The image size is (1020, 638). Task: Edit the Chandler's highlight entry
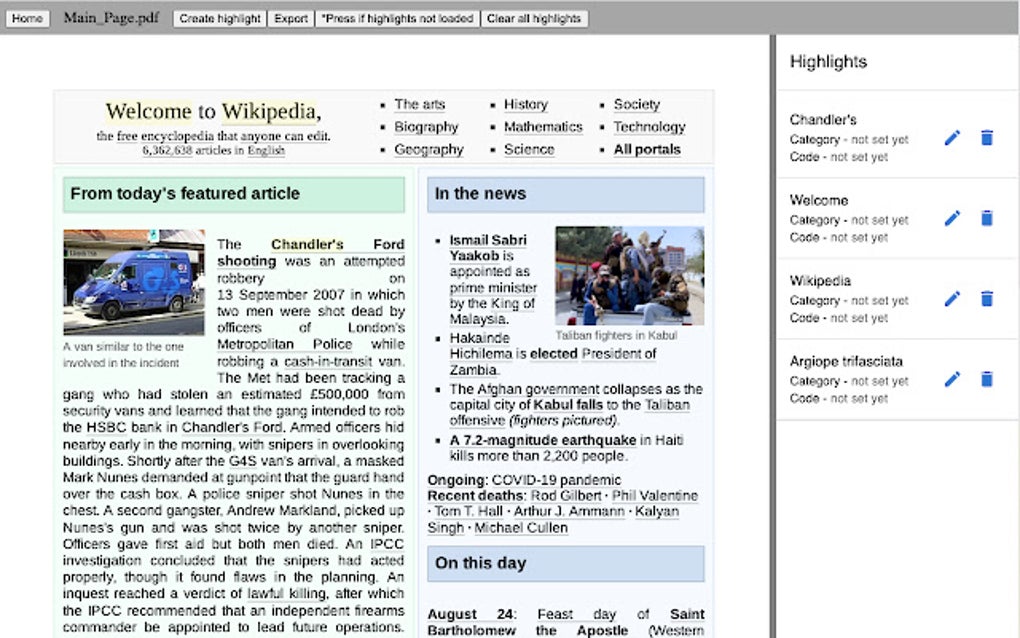[952, 138]
